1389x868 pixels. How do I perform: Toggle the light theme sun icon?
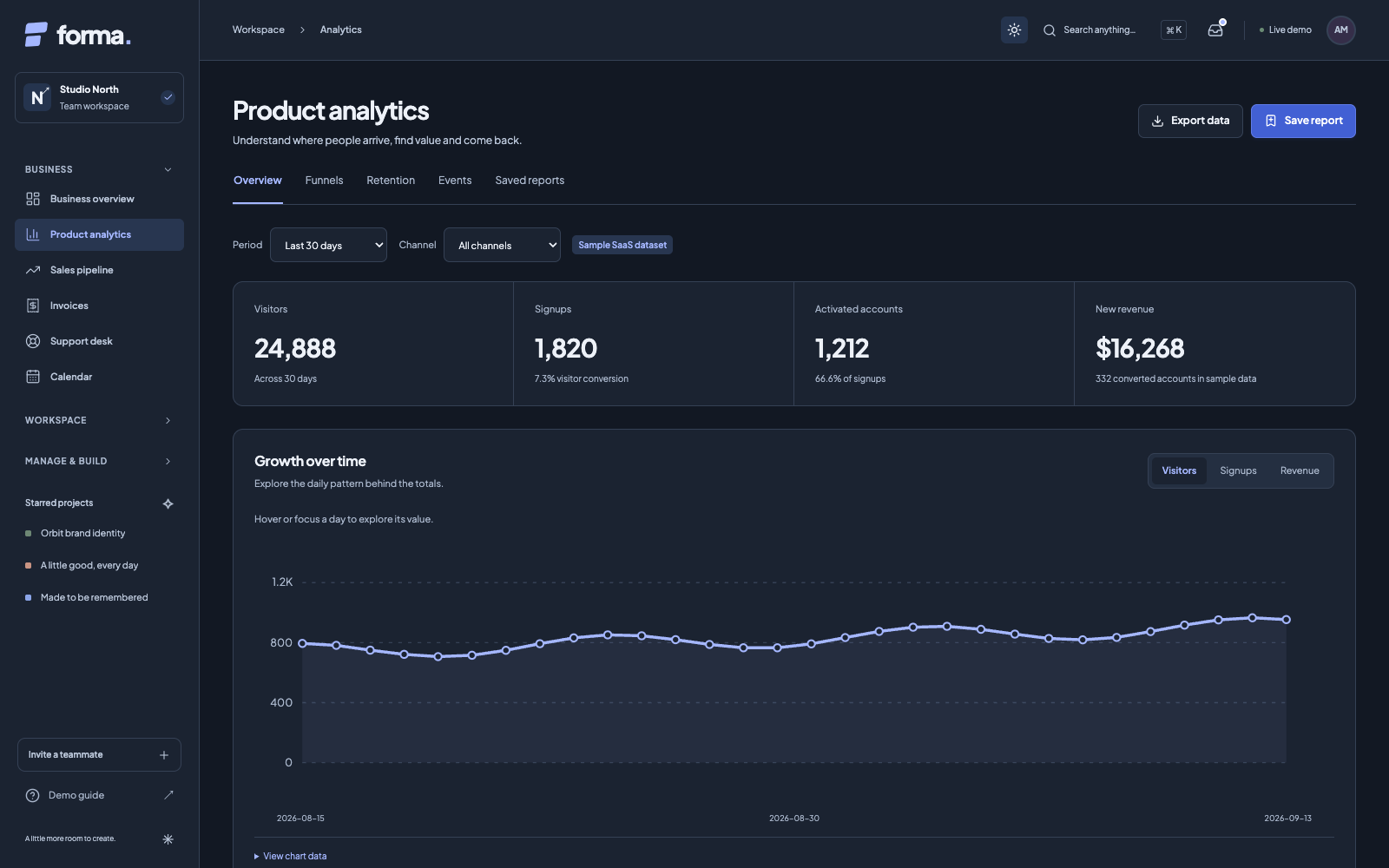click(1014, 30)
